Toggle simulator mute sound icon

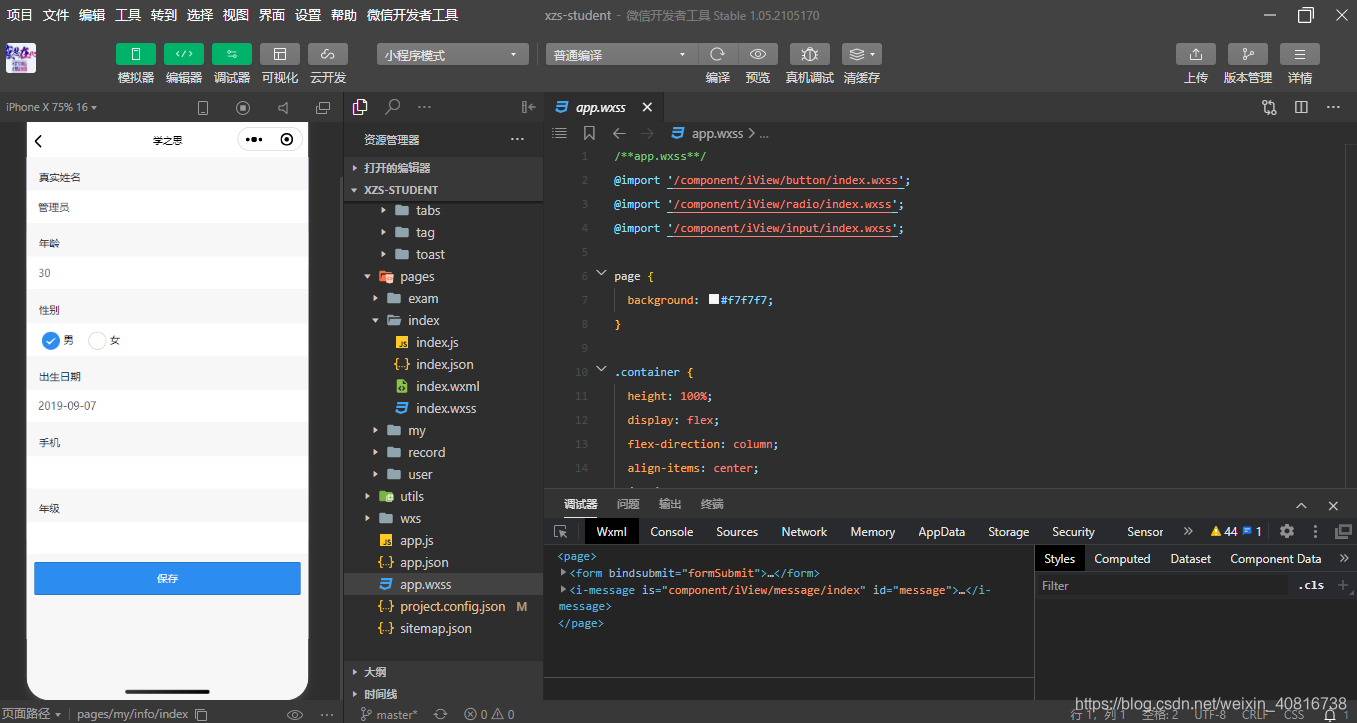pyautogui.click(x=283, y=108)
